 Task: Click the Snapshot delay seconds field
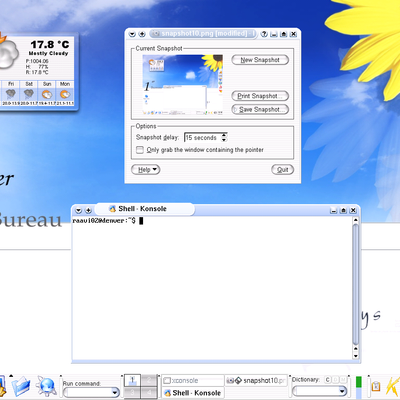202,138
